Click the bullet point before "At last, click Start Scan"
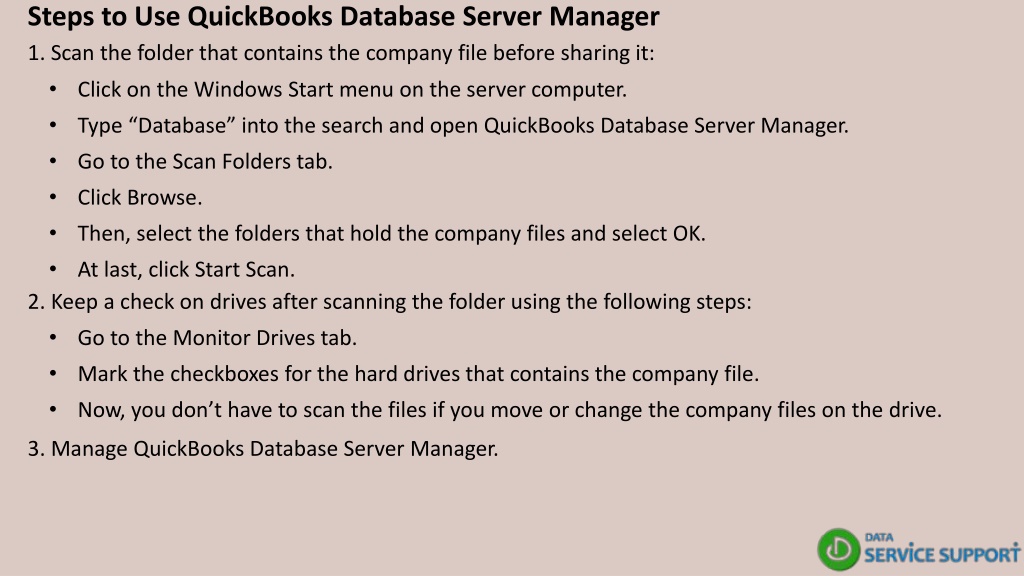 pyautogui.click(x=53, y=269)
